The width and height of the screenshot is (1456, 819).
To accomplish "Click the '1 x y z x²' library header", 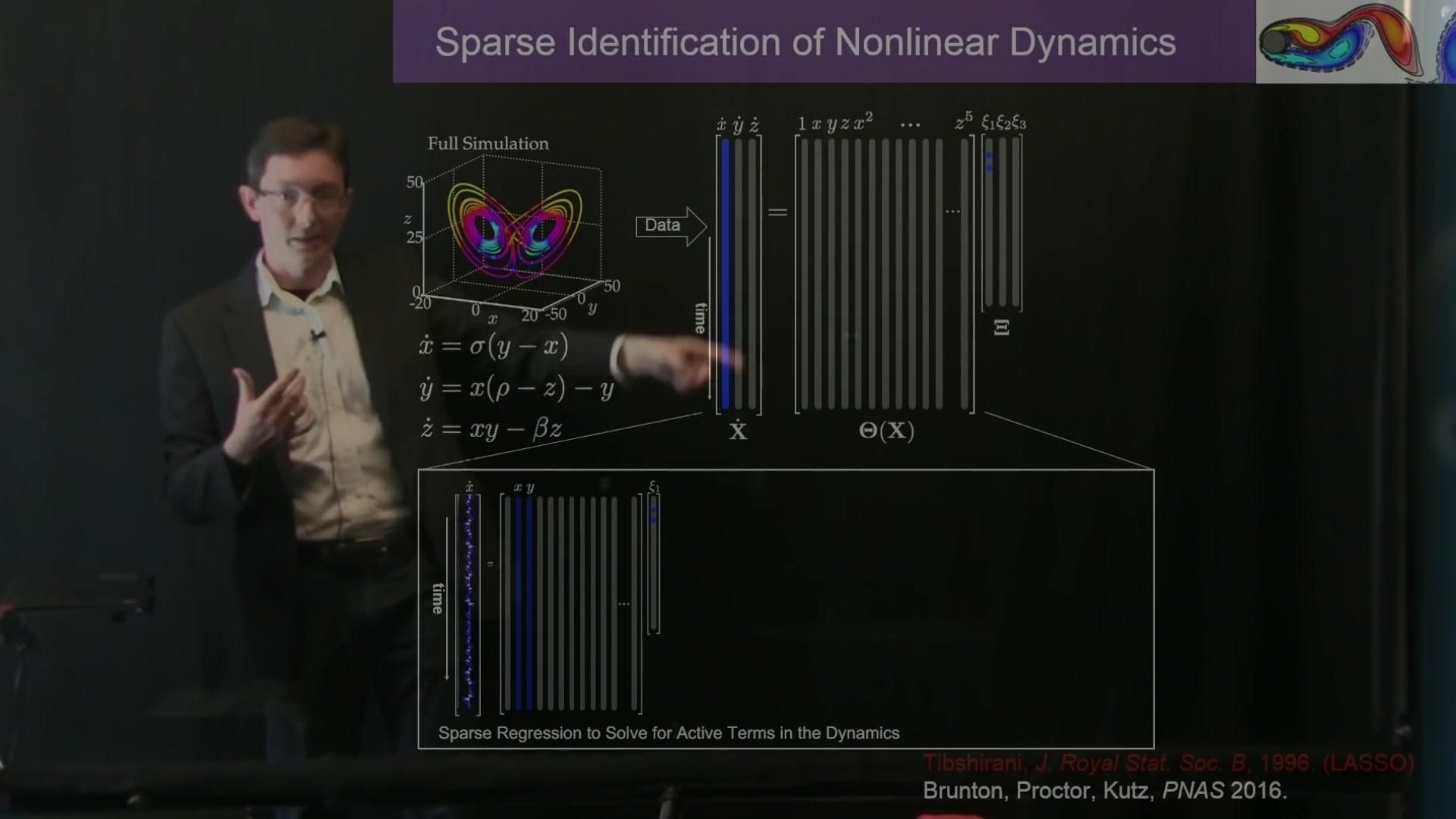I will pos(835,122).
